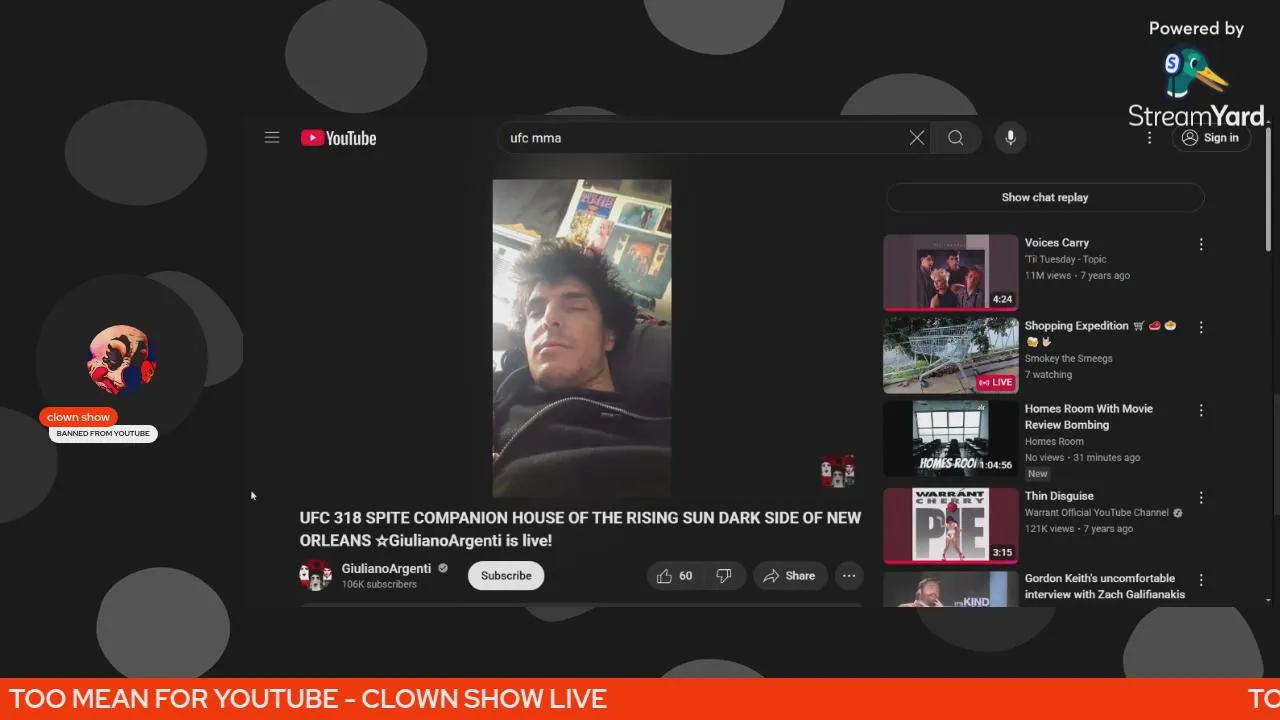1280x720 pixels.
Task: Open options for Shopping Expedition video
Action: (1201, 327)
